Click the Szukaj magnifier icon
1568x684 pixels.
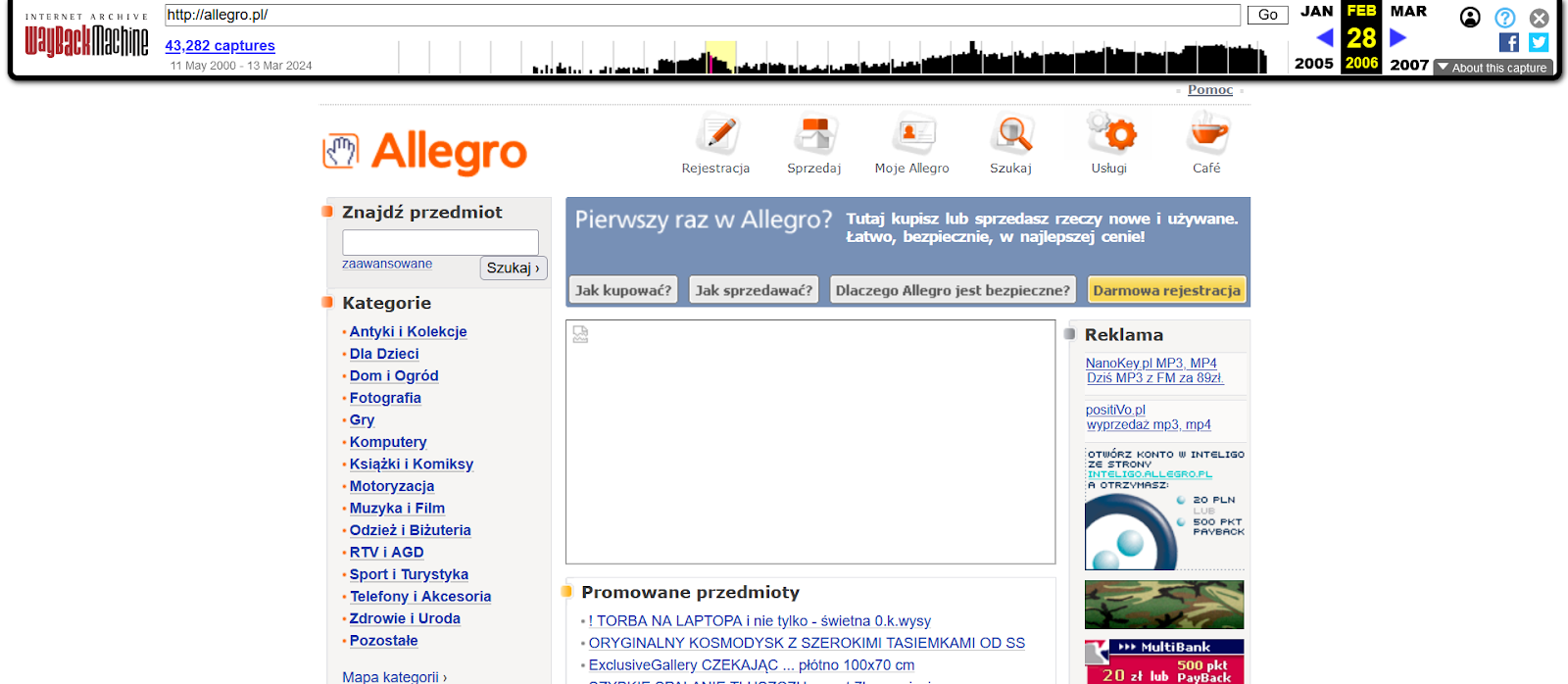[x=1011, y=133]
